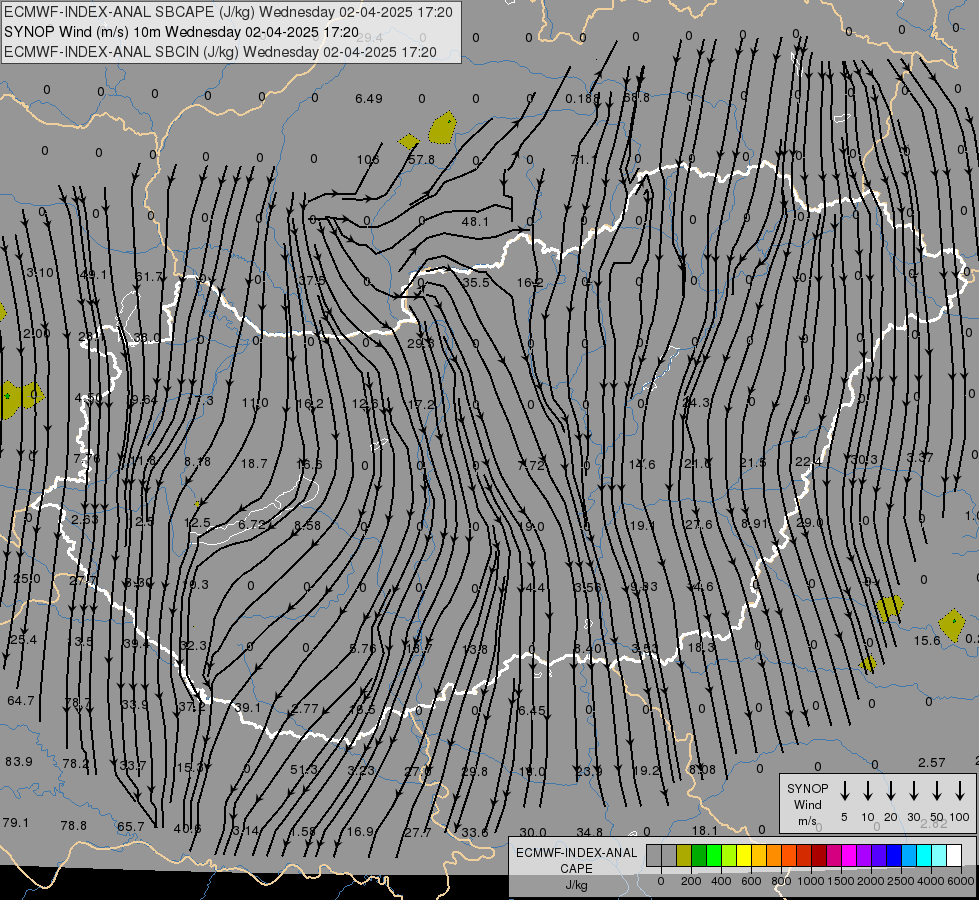Click the 6000 tick label on CAPE scale
The height and width of the screenshot is (900, 979).
961,881
